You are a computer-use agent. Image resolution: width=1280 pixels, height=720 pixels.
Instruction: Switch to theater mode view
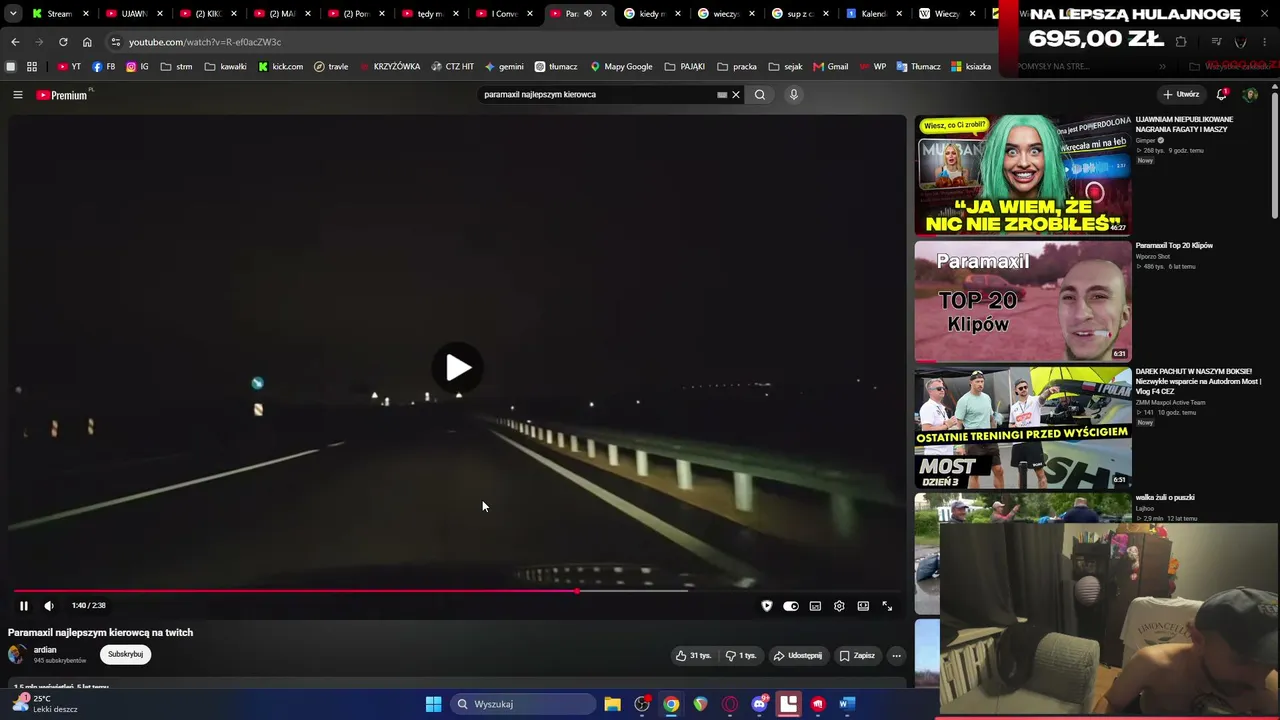[863, 606]
